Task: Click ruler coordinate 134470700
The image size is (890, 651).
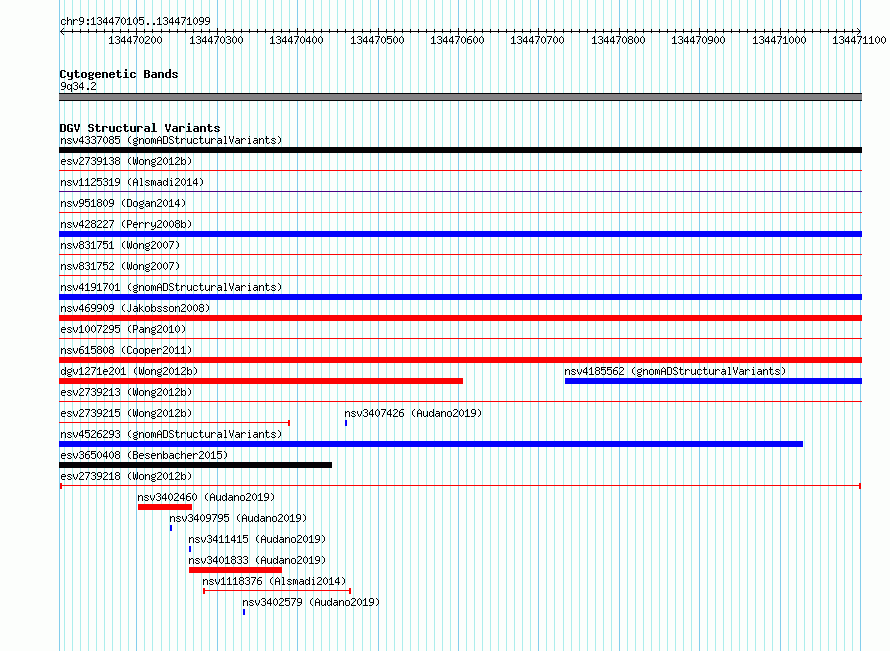Action: [x=538, y=40]
